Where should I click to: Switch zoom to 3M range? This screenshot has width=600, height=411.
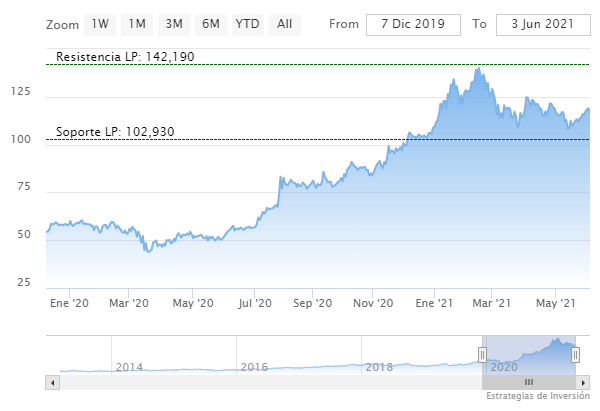(x=174, y=23)
